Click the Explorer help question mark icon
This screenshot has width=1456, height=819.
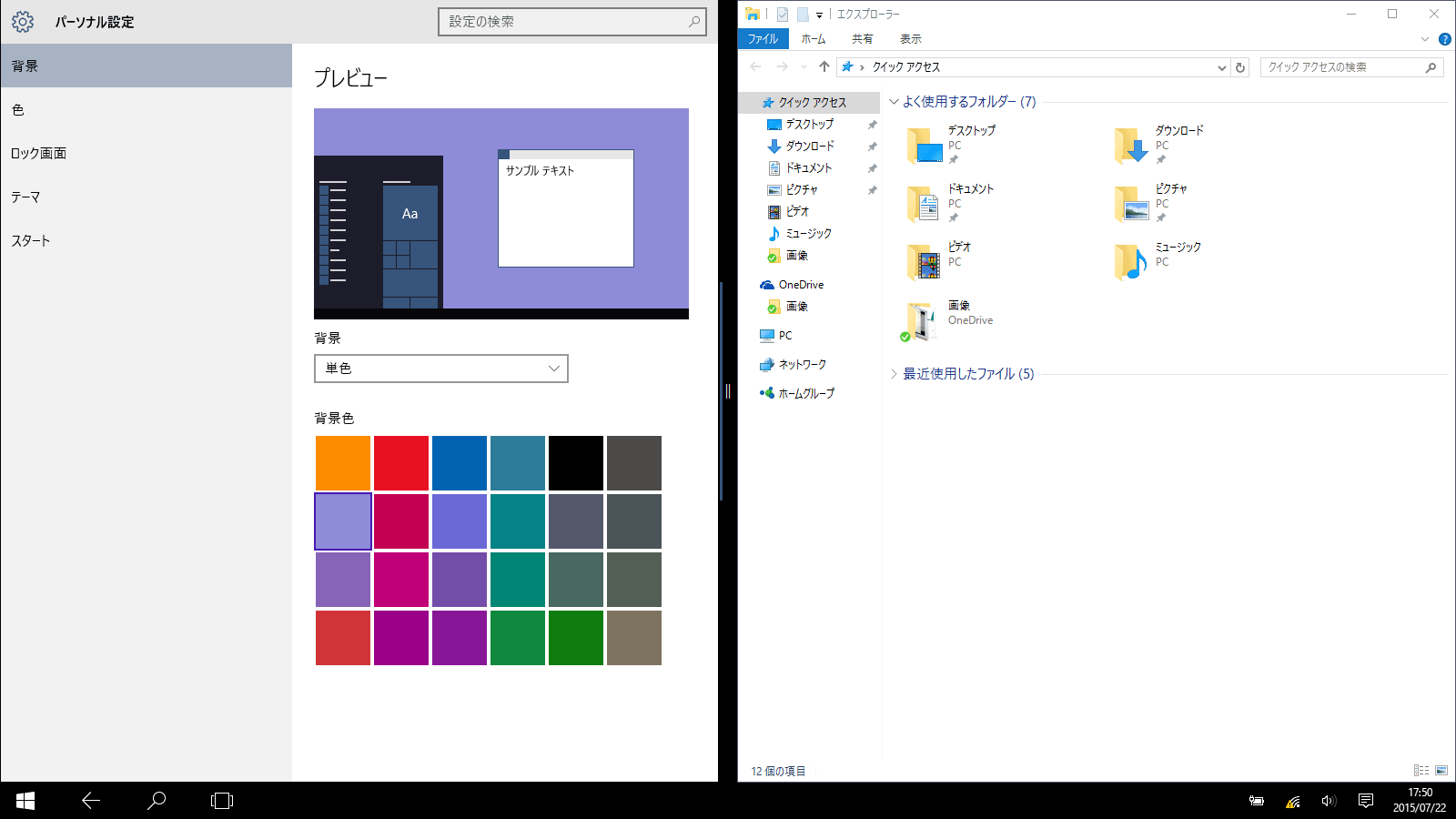click(1444, 39)
